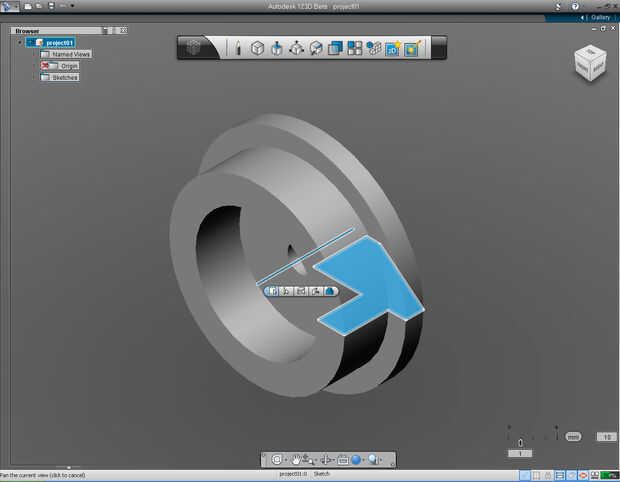
Task: Open the overlapping blue squares combine tool
Action: (x=335, y=48)
